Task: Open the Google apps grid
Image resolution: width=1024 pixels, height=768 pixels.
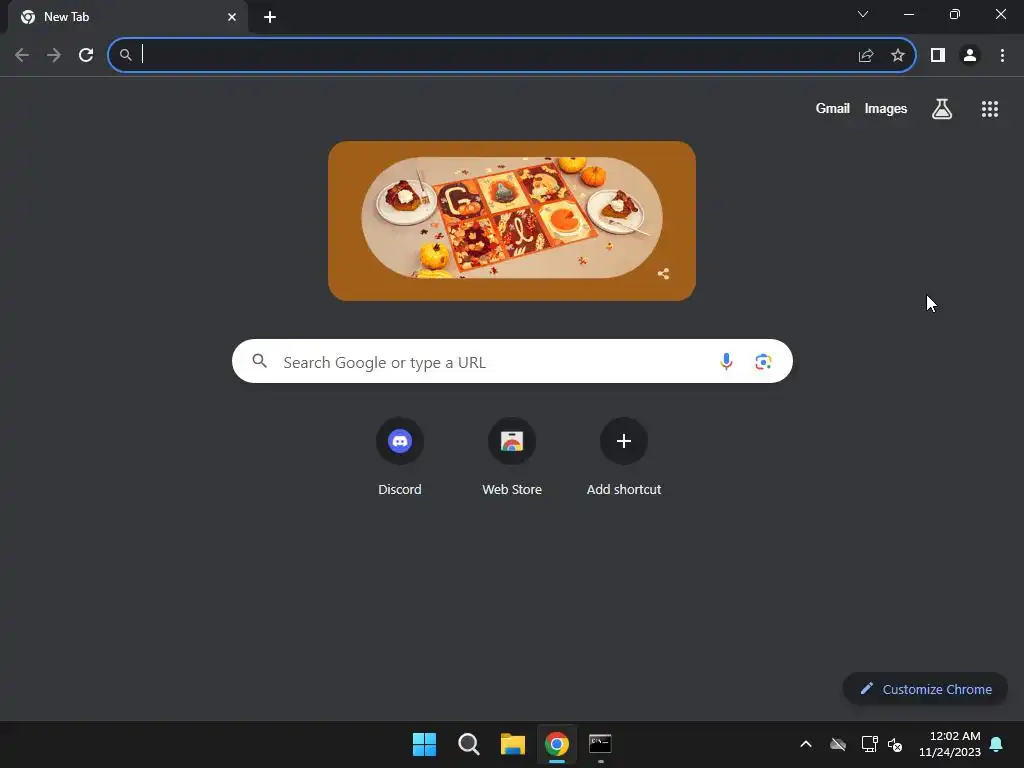Action: click(x=990, y=109)
